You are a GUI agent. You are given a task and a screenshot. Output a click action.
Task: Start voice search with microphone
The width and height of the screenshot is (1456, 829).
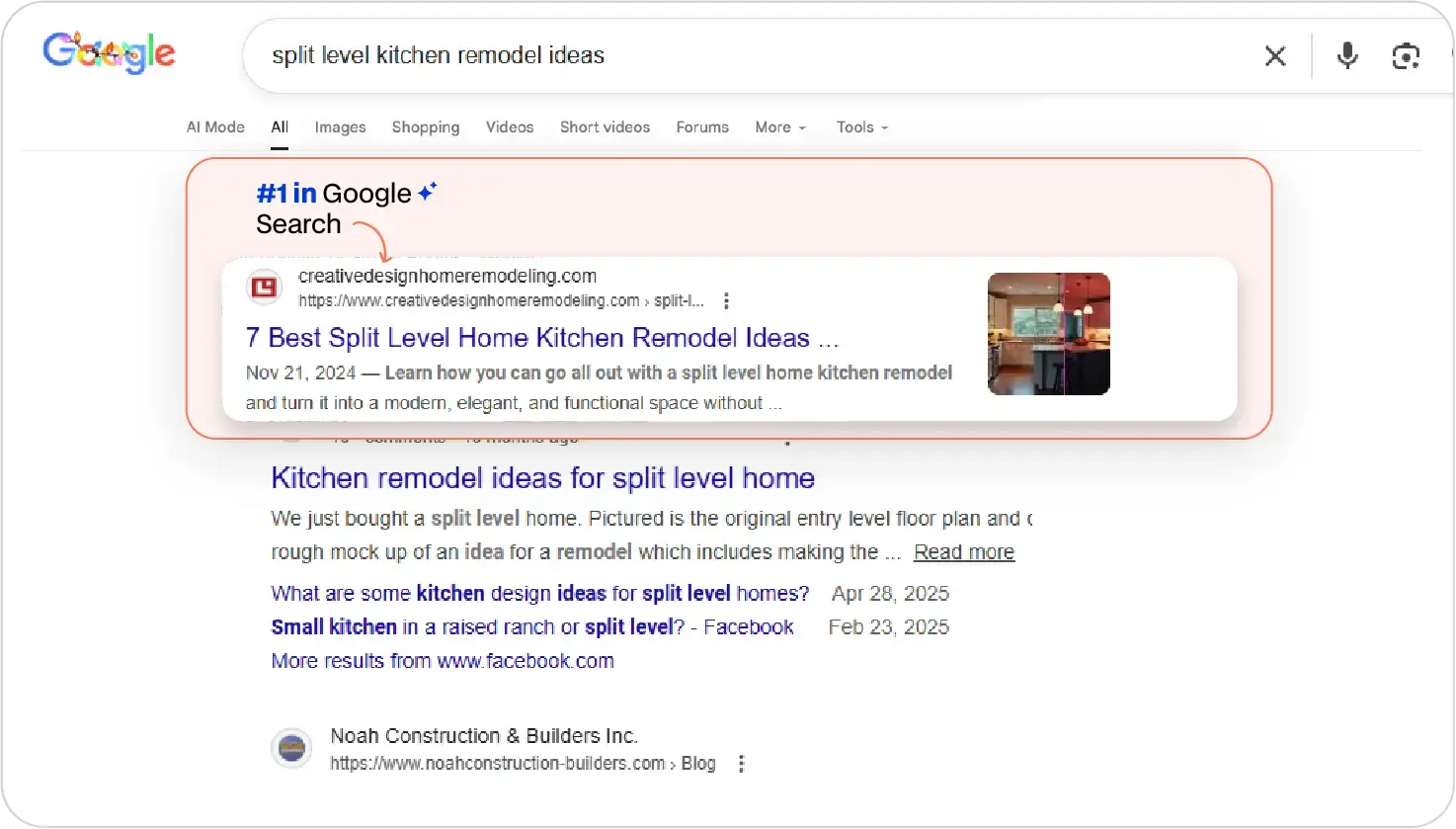(1347, 56)
